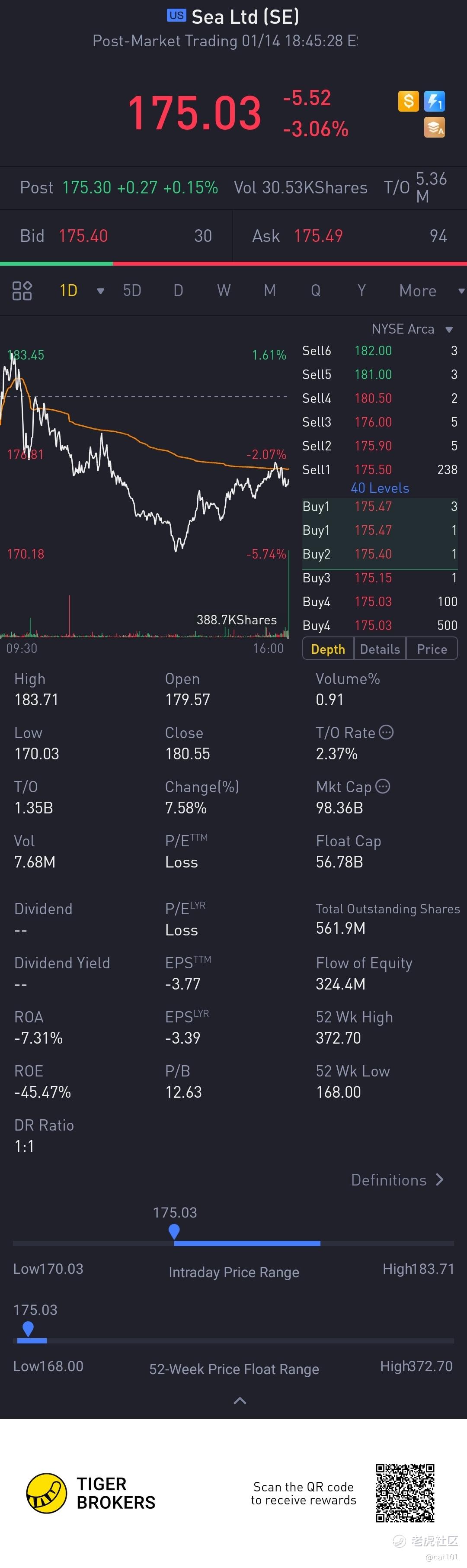
Task: Tap the 40 Levels link
Action: click(380, 488)
